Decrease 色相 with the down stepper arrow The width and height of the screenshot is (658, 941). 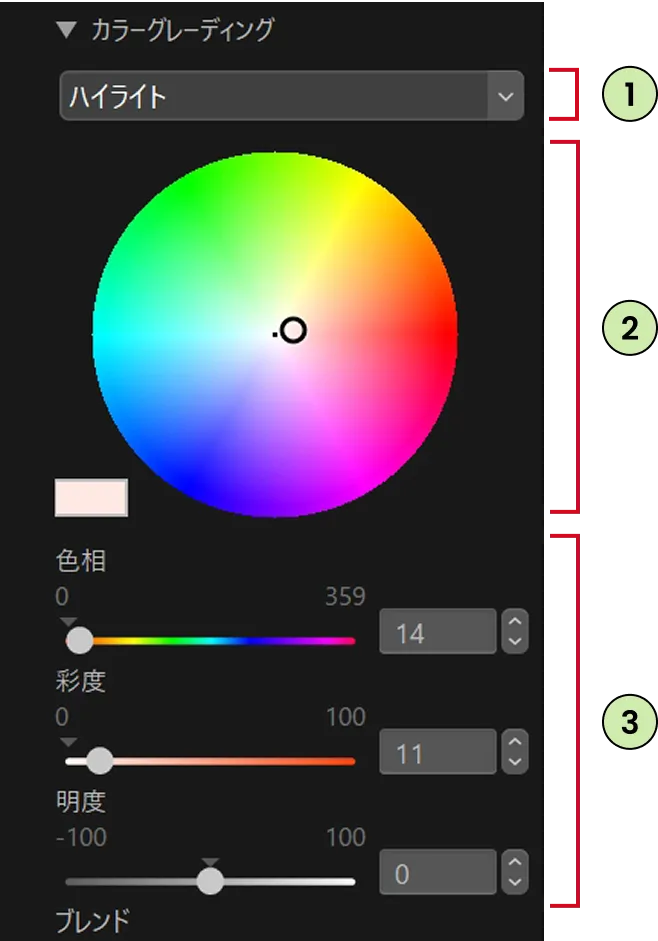point(513,640)
